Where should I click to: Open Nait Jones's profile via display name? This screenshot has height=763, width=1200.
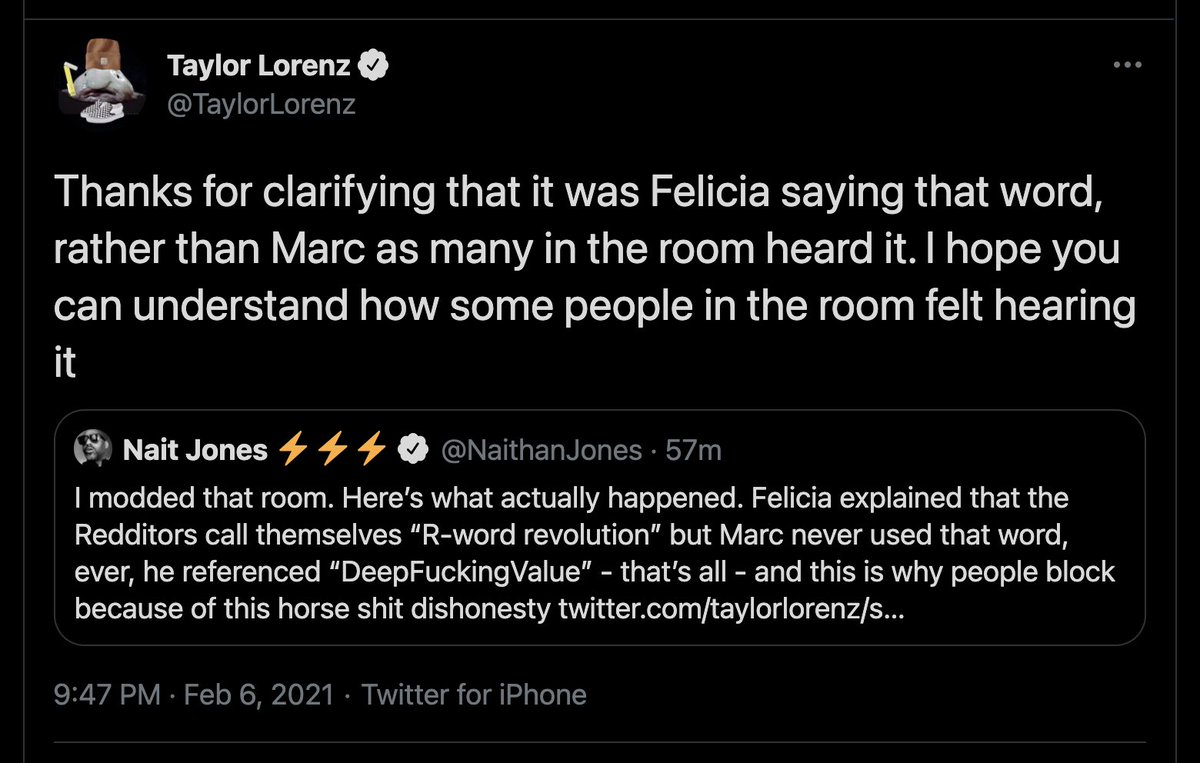(194, 451)
